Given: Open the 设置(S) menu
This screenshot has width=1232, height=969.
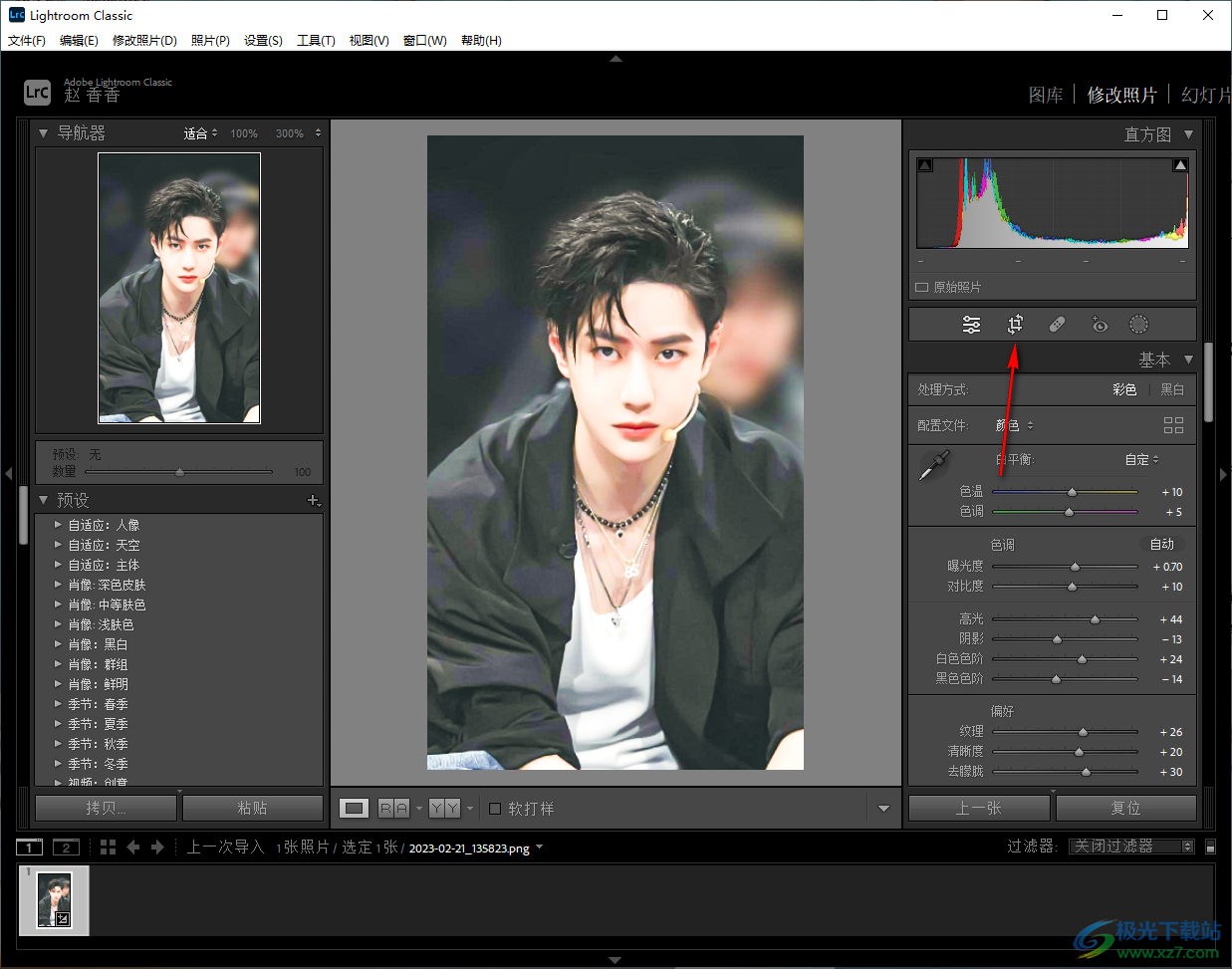Looking at the screenshot, I should click(x=263, y=41).
